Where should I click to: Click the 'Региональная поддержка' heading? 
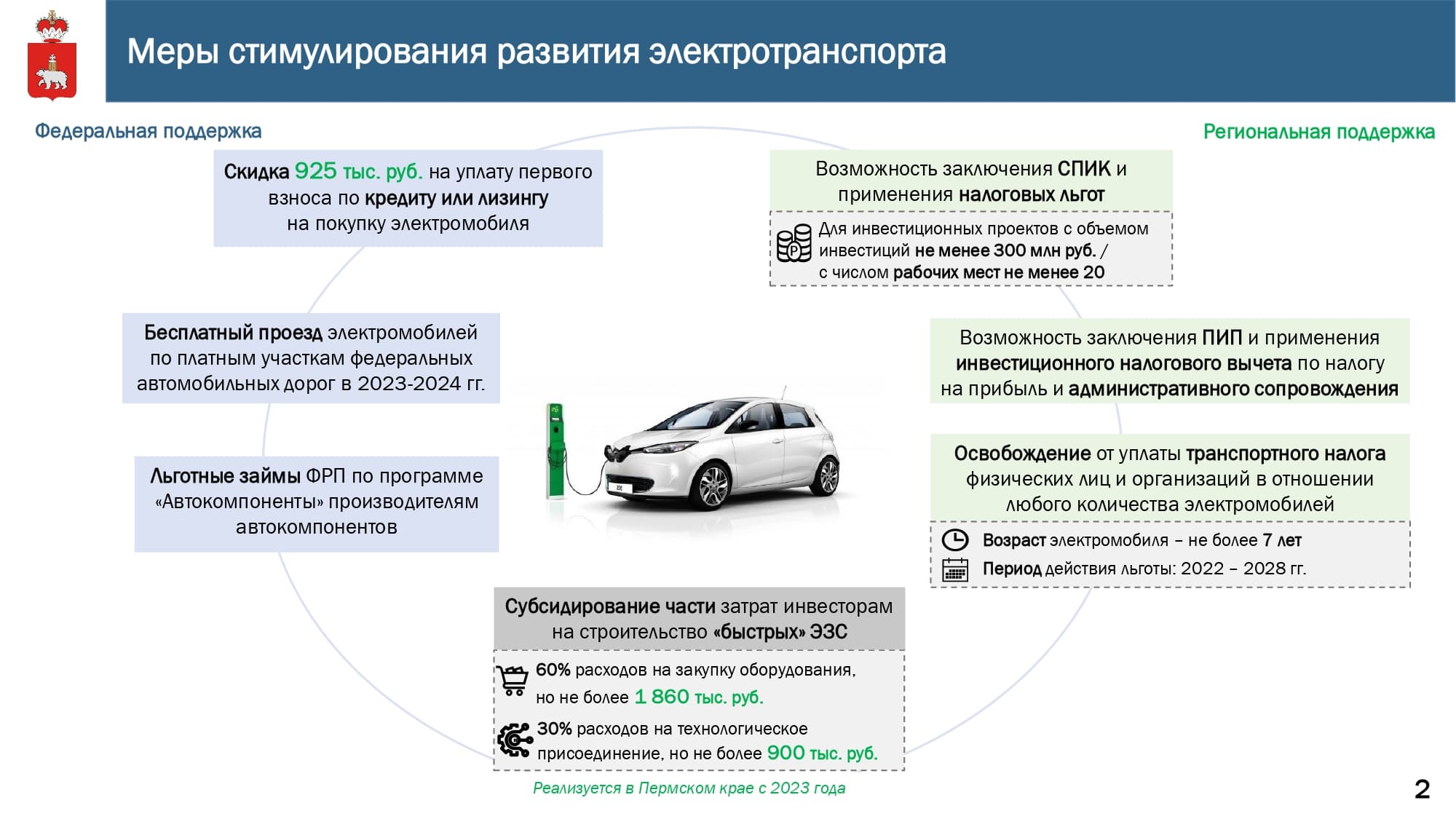1318,132
